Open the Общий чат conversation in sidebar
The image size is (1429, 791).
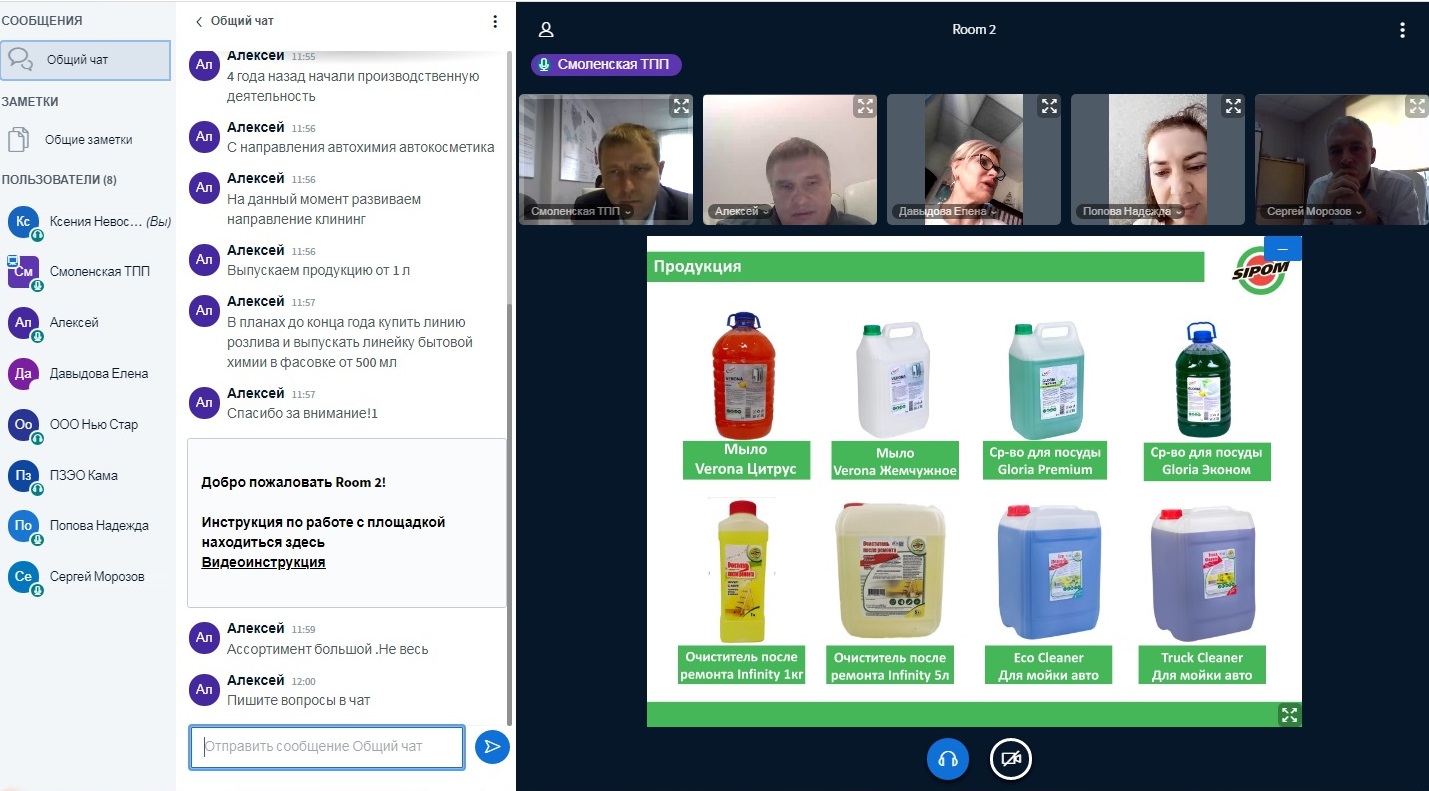pos(86,60)
